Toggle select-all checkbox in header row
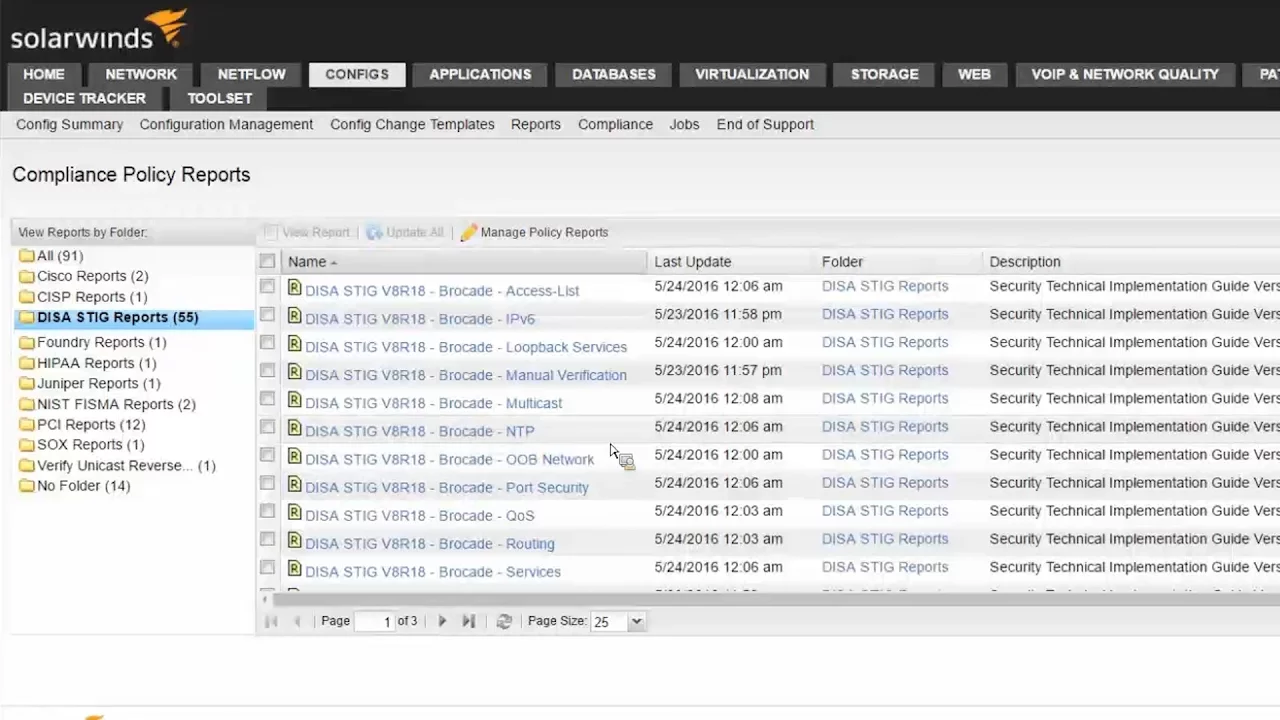Image resolution: width=1280 pixels, height=720 pixels. [x=267, y=261]
